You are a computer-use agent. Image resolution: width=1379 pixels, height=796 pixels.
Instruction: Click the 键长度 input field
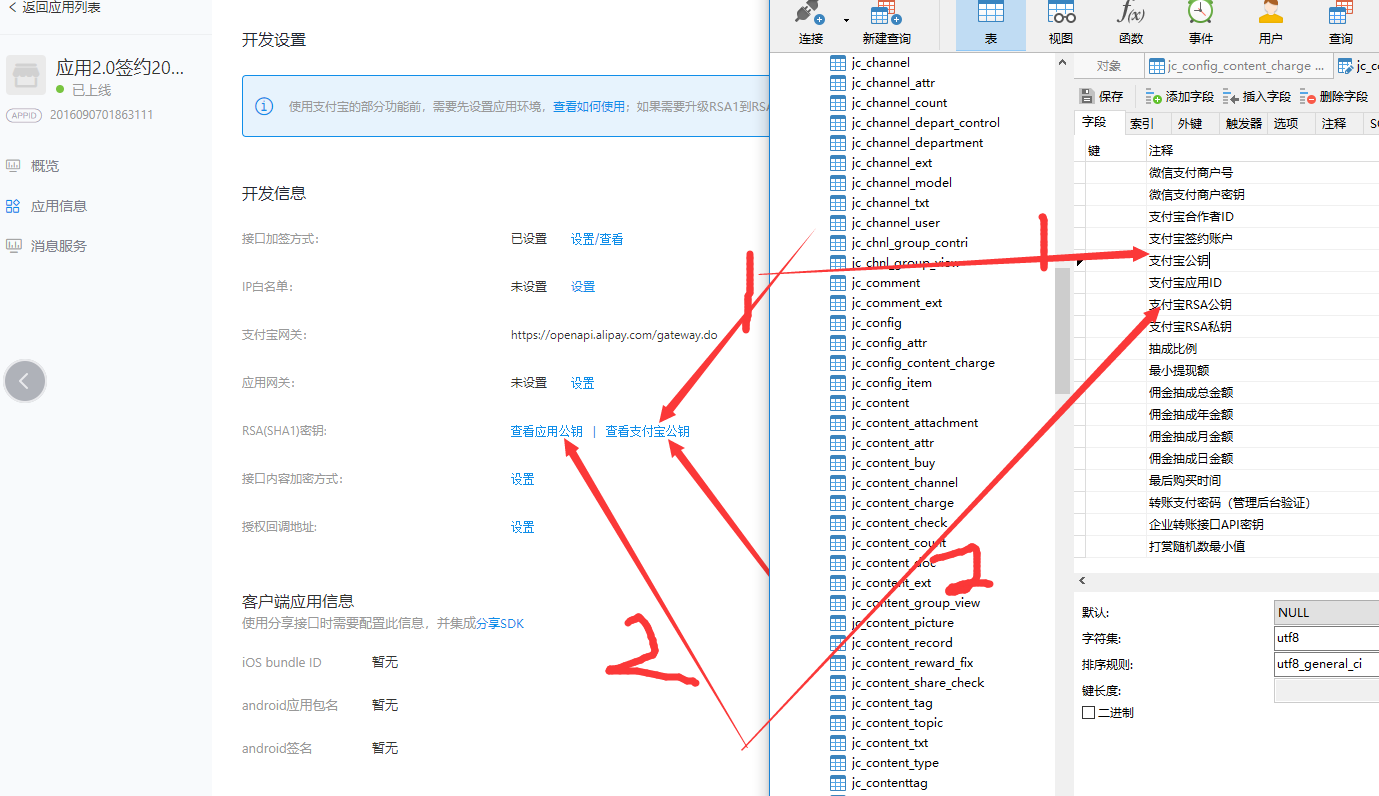[x=1326, y=690]
